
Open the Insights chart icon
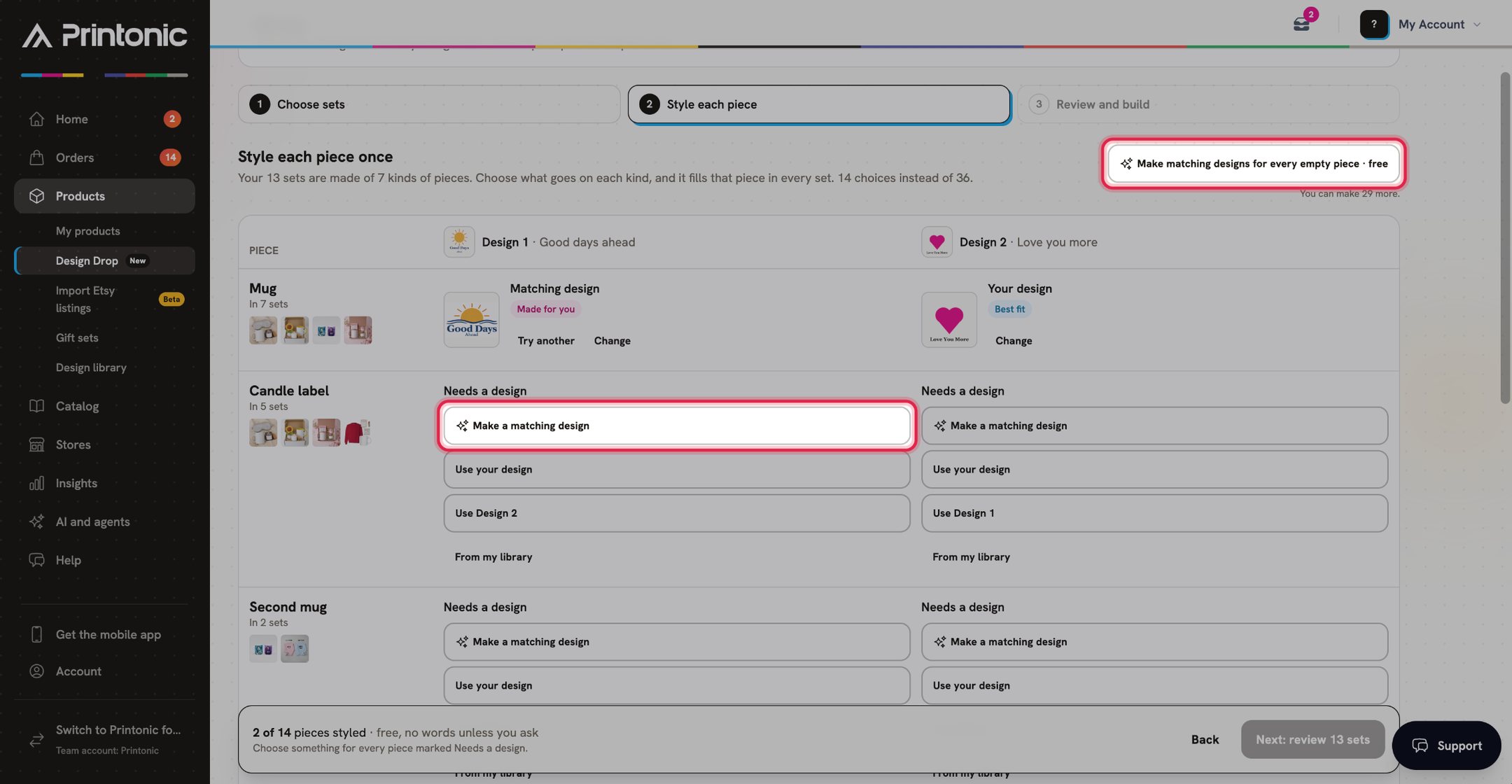pyautogui.click(x=36, y=483)
